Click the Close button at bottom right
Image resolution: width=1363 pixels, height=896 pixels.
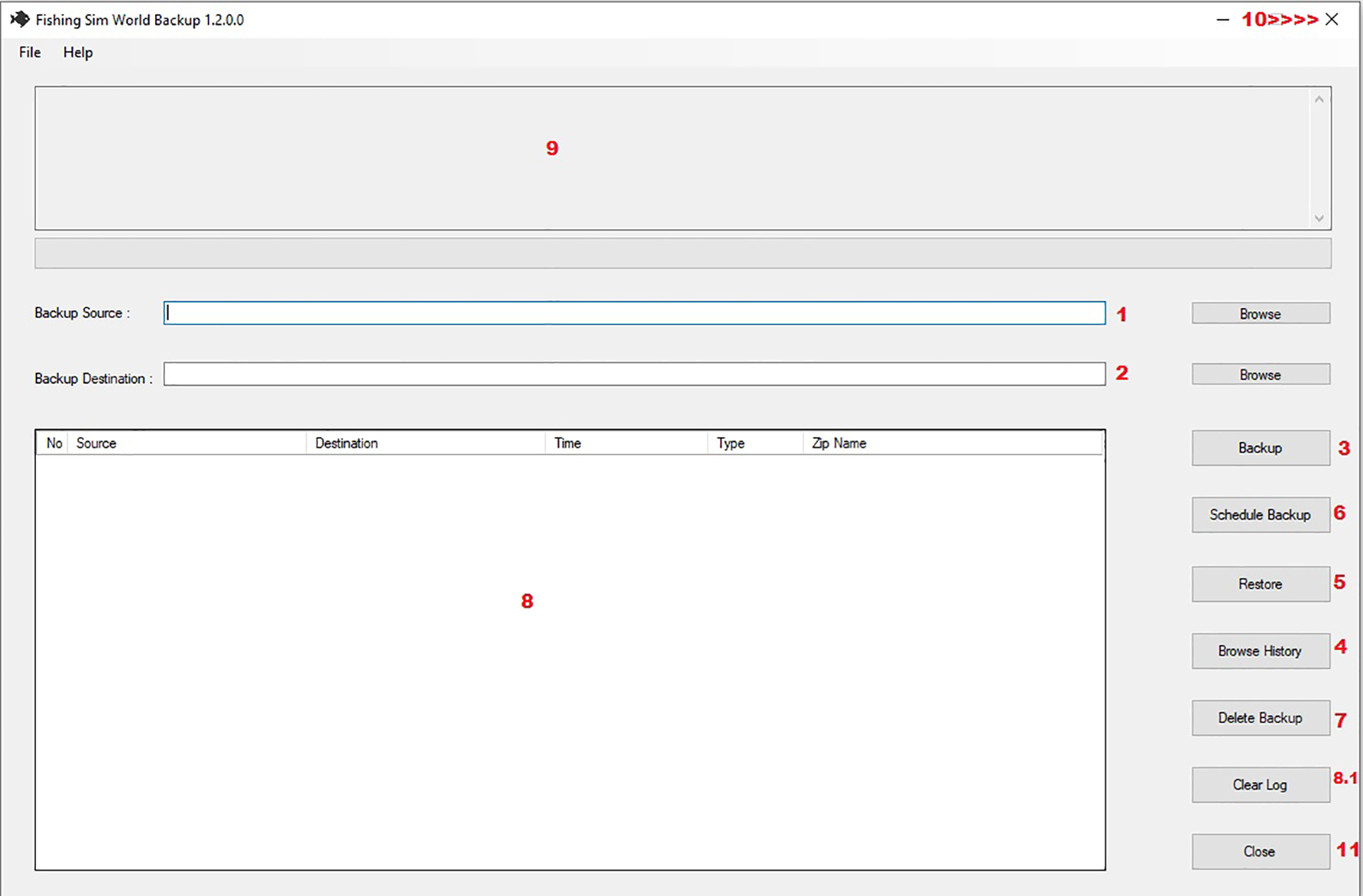(1261, 852)
